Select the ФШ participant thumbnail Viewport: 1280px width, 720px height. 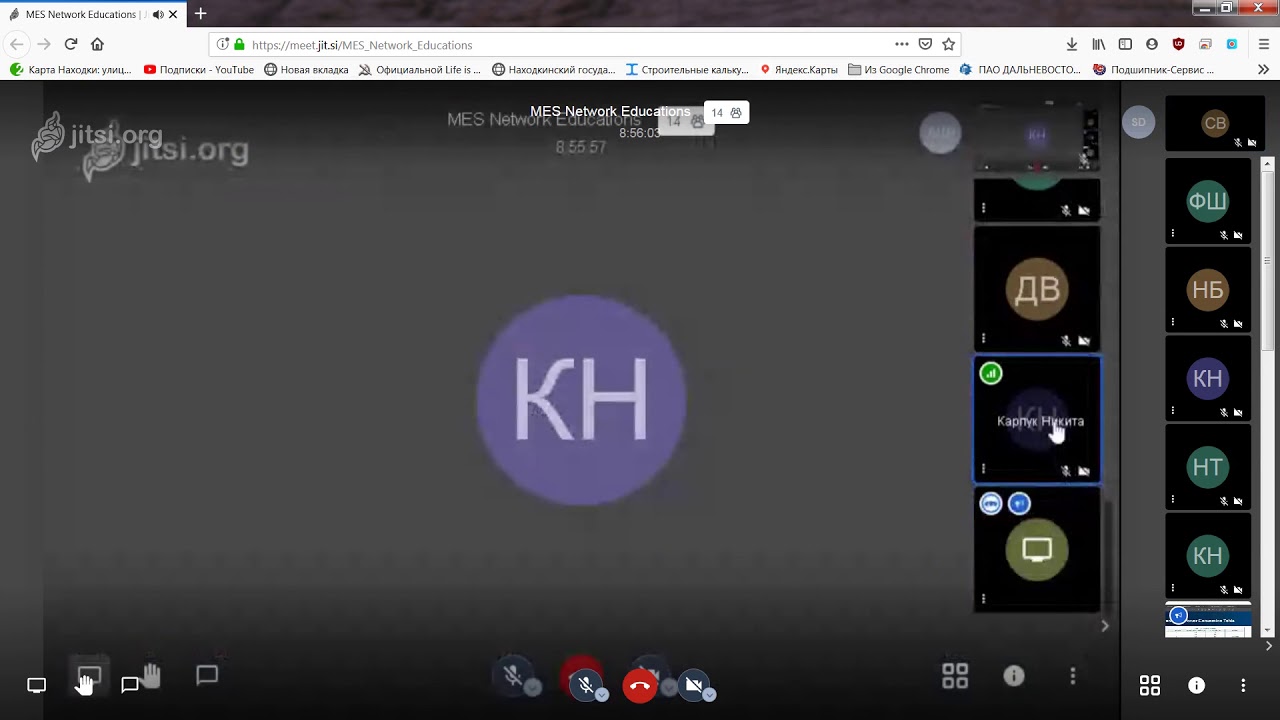(x=1208, y=201)
